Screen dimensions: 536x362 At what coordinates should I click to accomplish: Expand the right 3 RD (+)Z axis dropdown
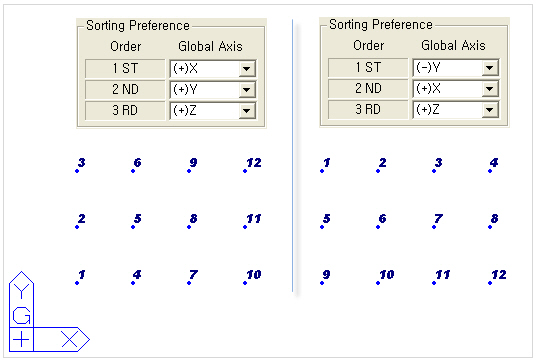(x=490, y=110)
